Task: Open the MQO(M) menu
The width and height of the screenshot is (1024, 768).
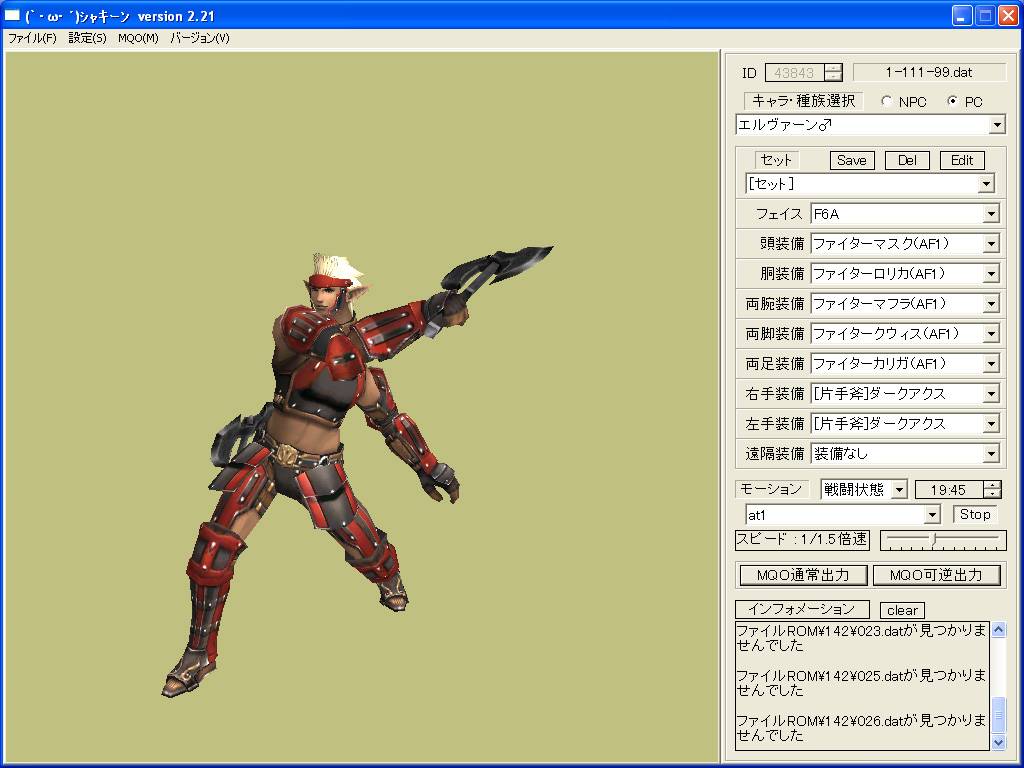Action: 138,38
